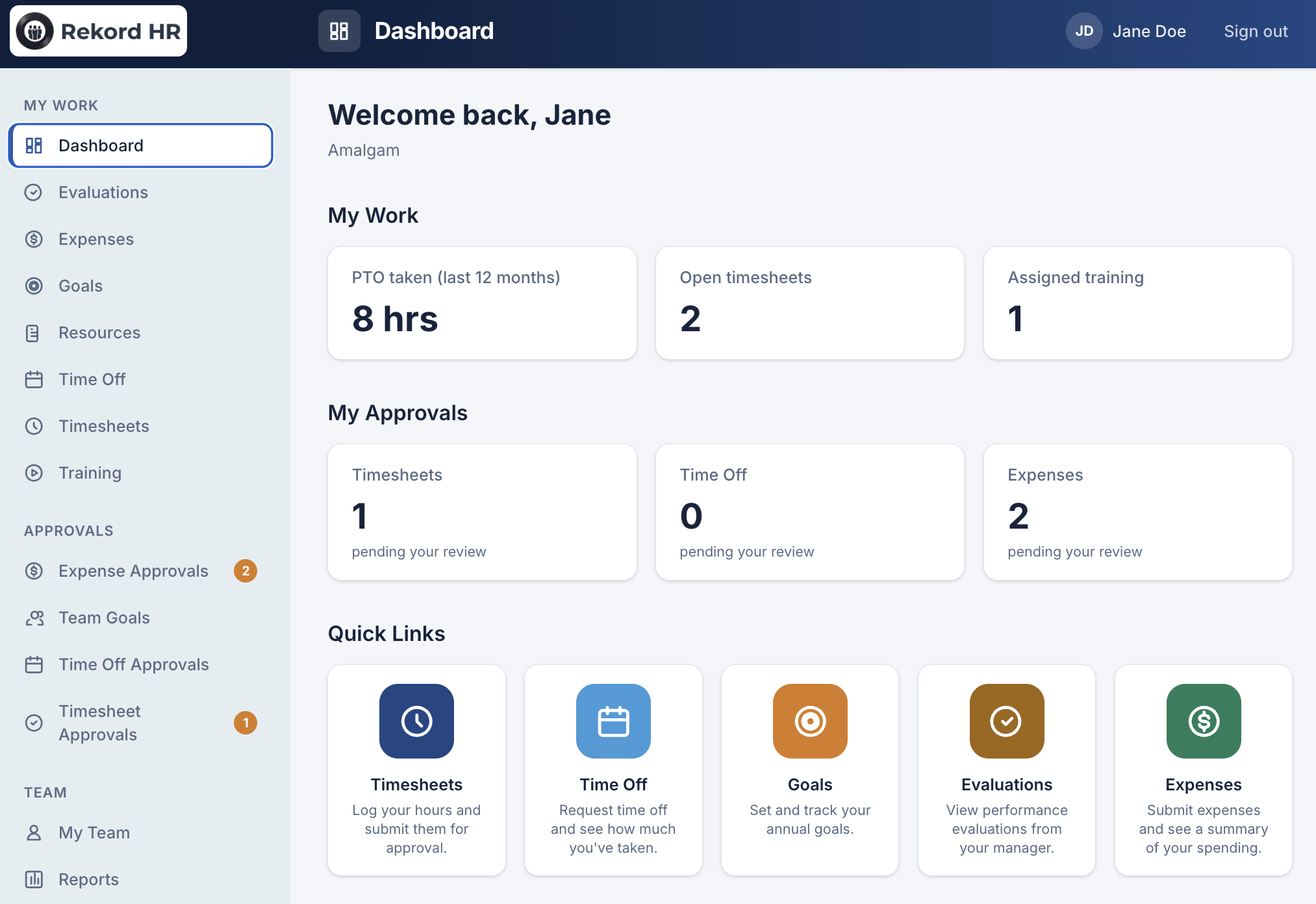Go to Expenses in the sidebar menu

coord(141,239)
